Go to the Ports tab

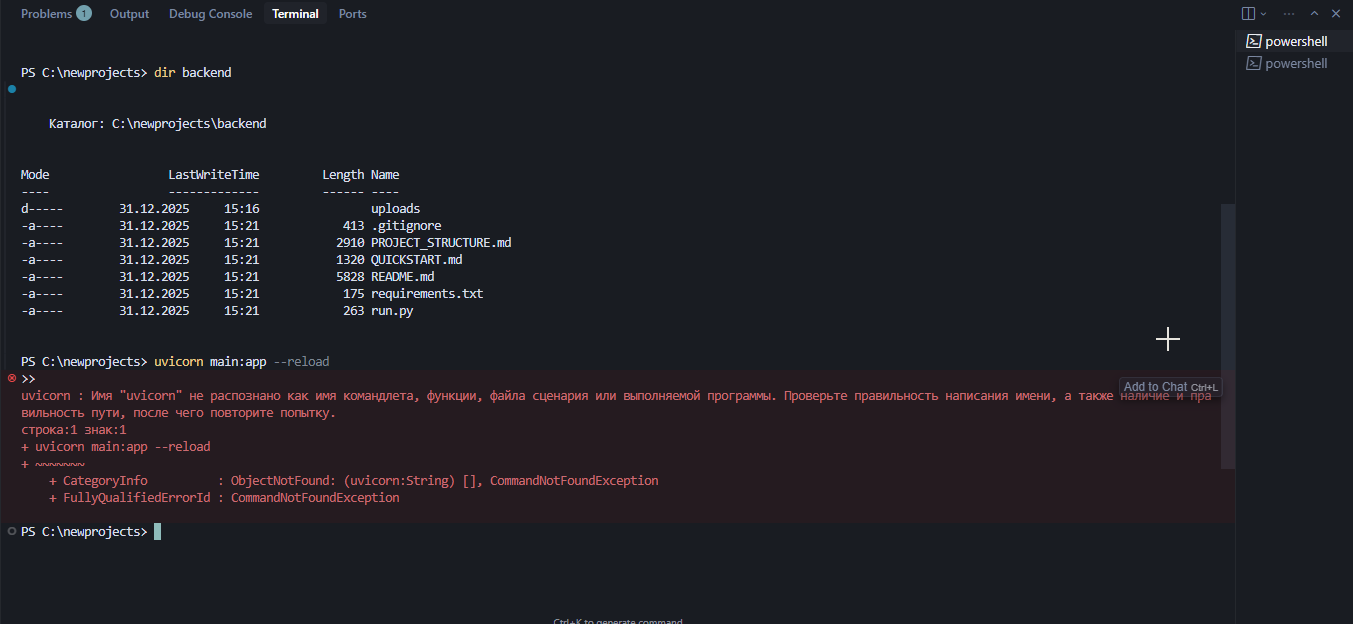click(352, 14)
